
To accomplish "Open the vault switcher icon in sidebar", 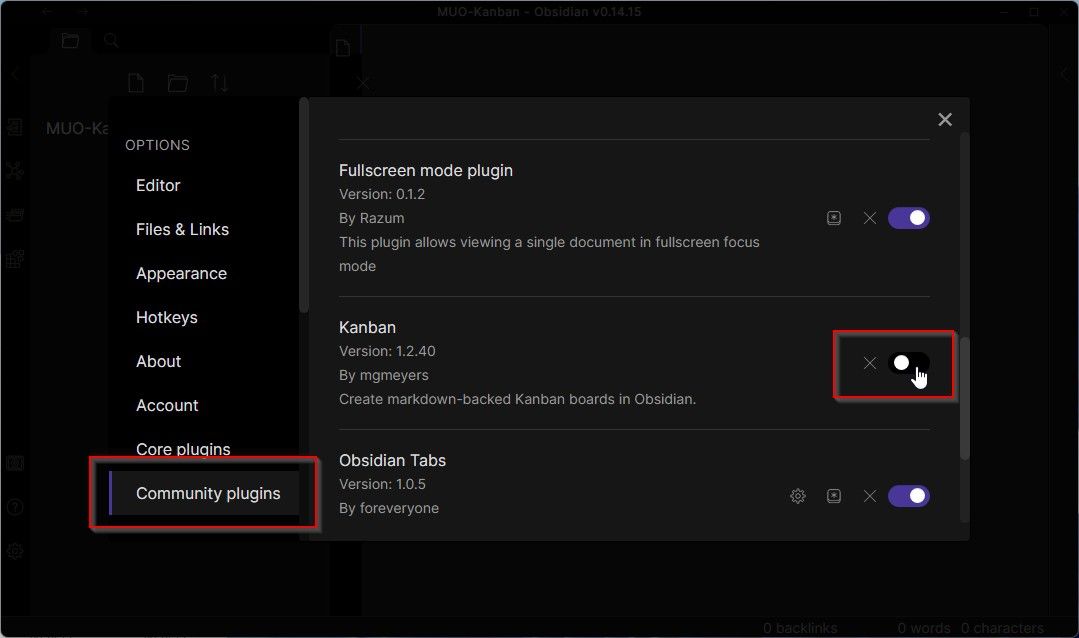I will tap(15, 463).
